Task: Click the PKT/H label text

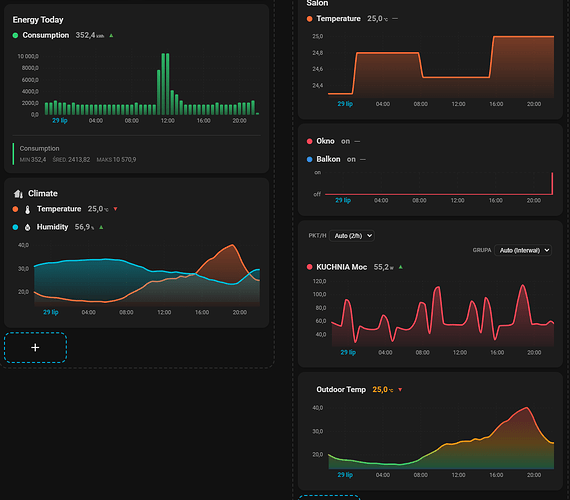Action: tap(317, 236)
